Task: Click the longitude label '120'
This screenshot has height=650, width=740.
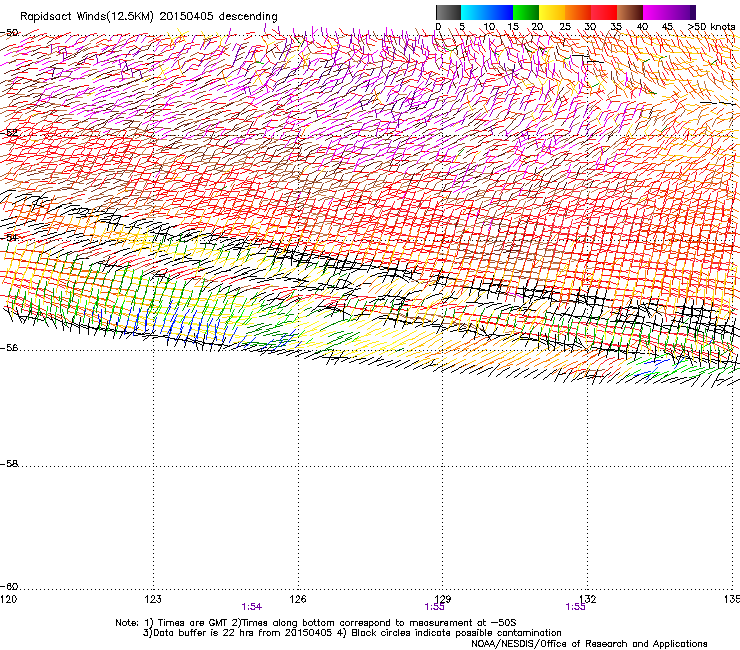Action: coord(8,599)
